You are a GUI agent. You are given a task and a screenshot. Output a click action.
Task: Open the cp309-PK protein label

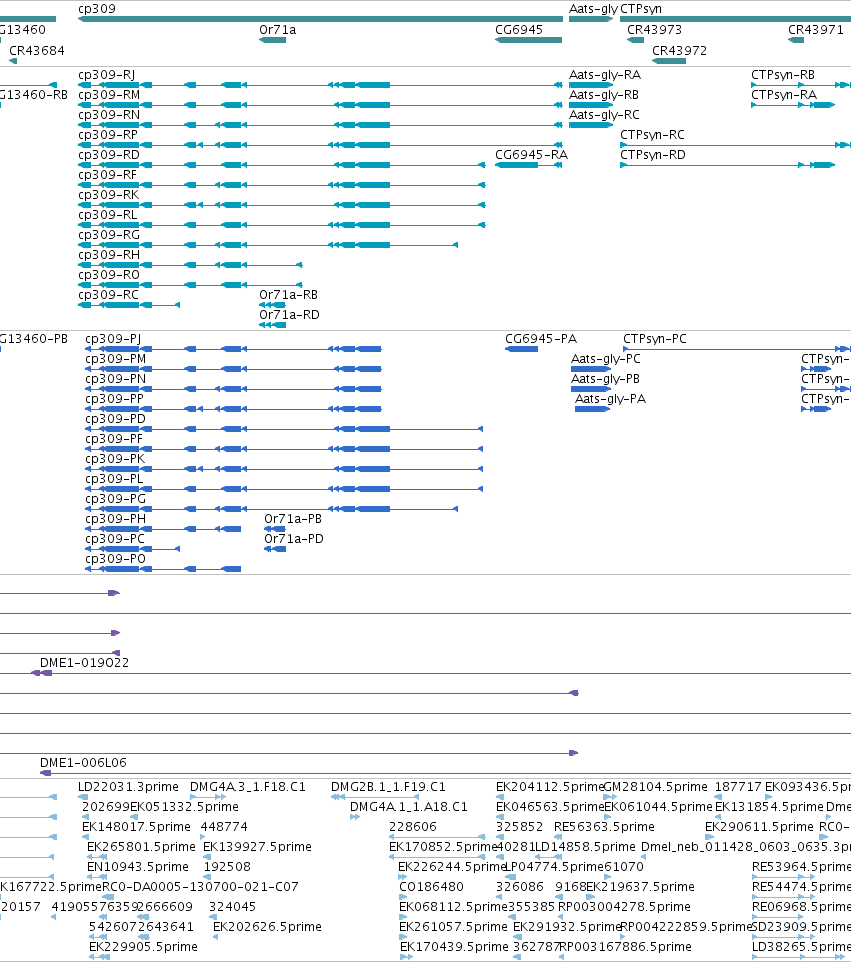point(115,459)
